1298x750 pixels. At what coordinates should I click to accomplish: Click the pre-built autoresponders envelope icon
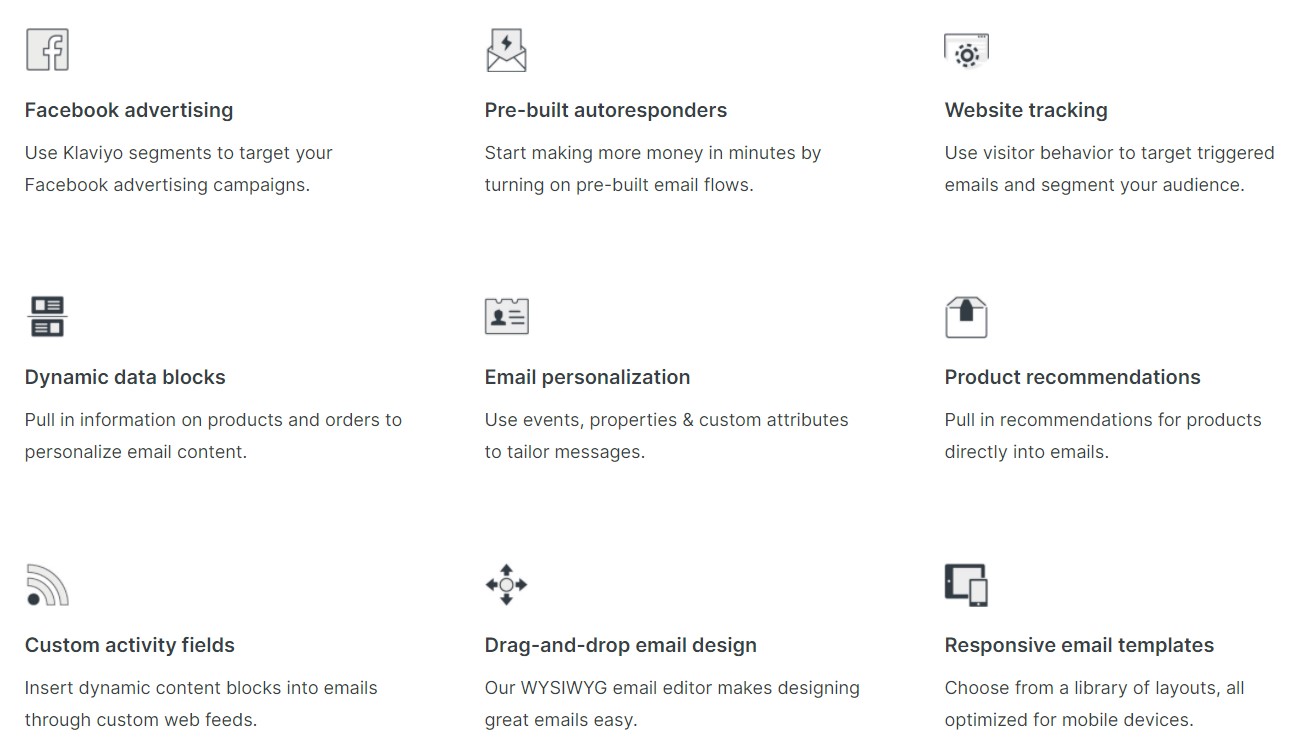point(506,50)
